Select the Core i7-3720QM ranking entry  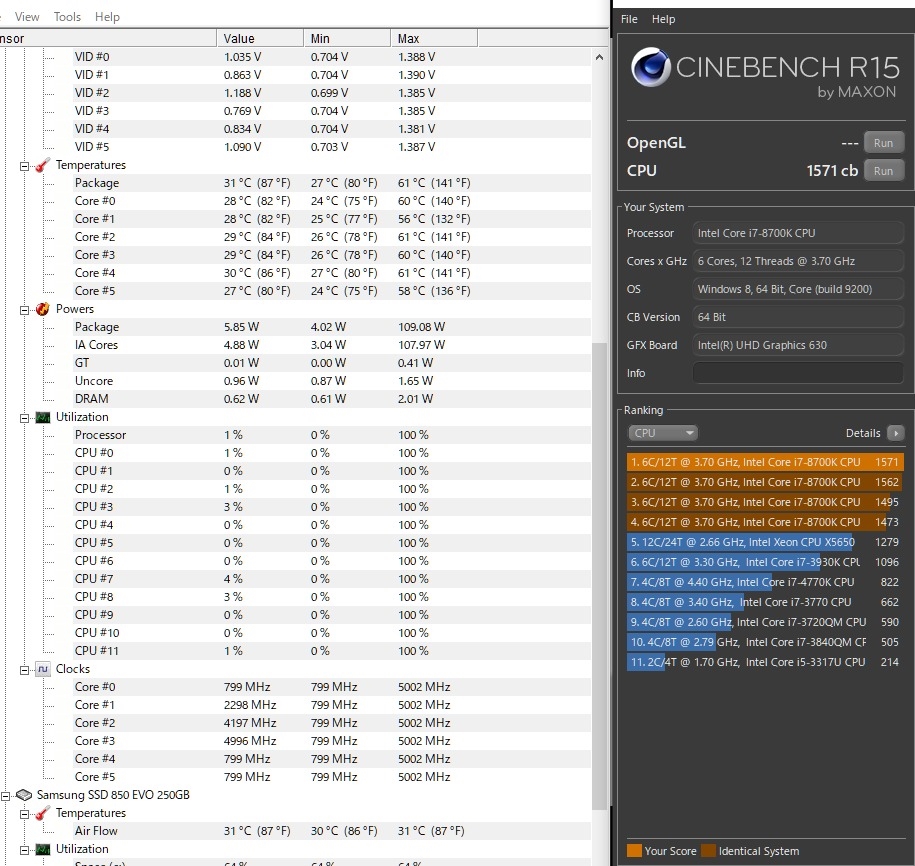click(765, 622)
